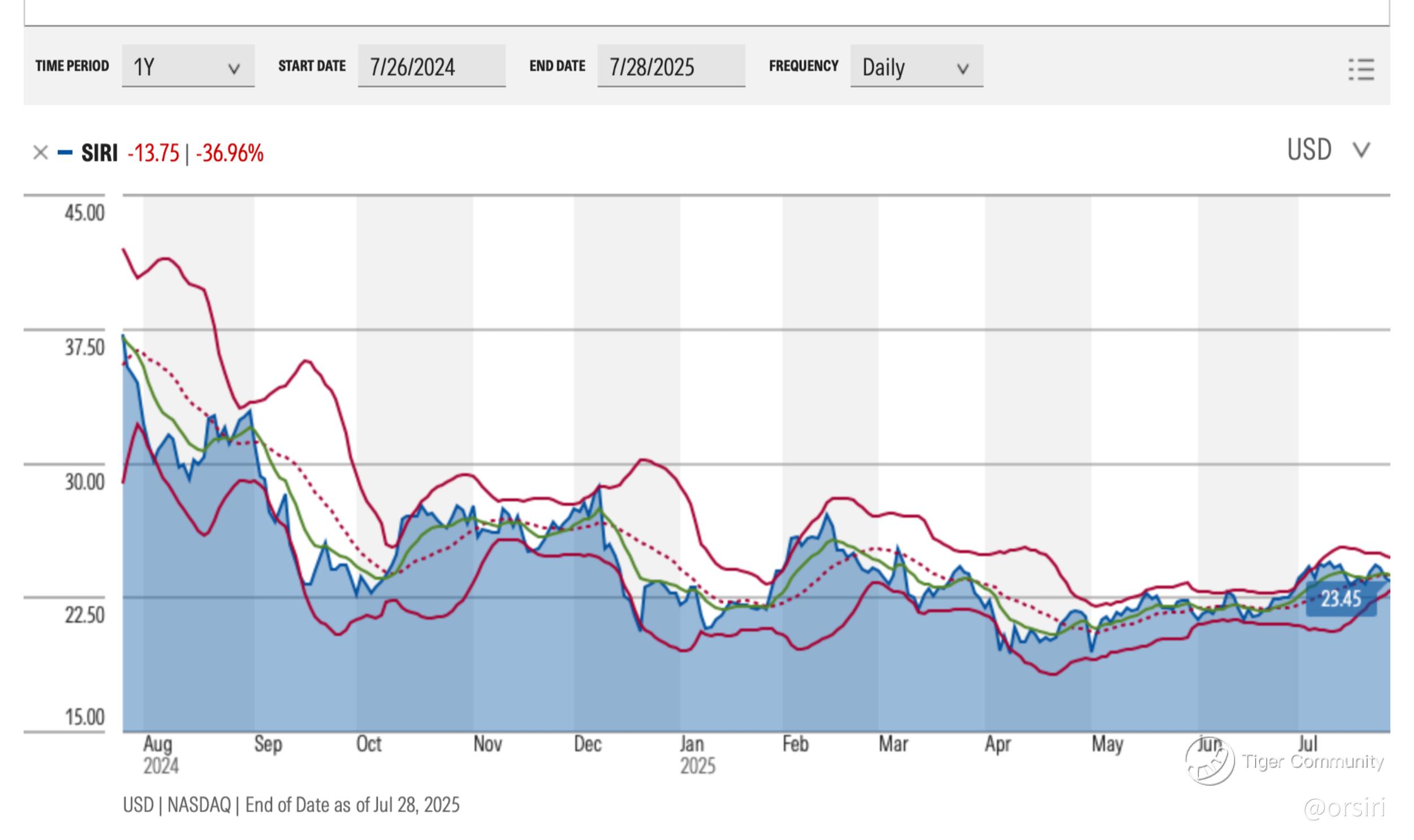Click the Start Date field 7/26/2024
1414x840 pixels.
tap(431, 67)
